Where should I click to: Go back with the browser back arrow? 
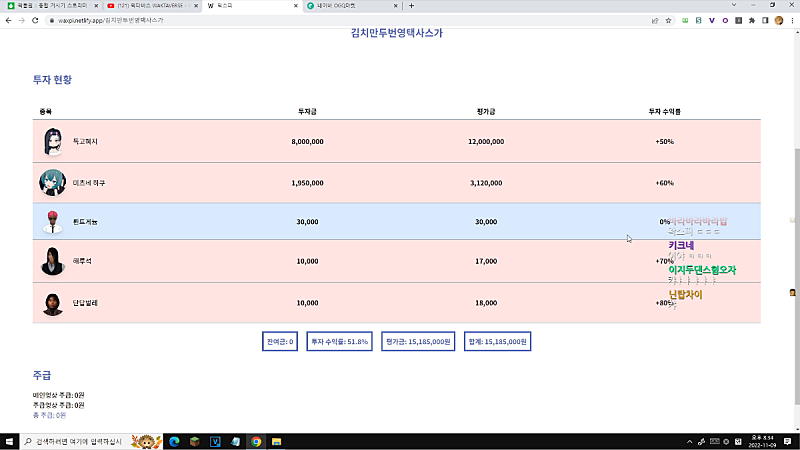click(8, 20)
